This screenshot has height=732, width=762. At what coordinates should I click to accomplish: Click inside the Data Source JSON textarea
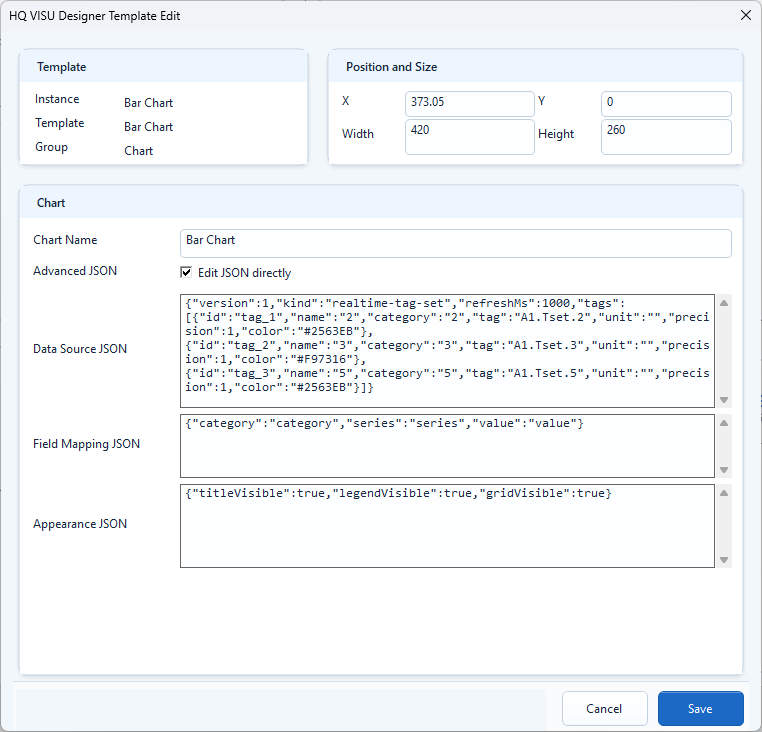tap(447, 350)
